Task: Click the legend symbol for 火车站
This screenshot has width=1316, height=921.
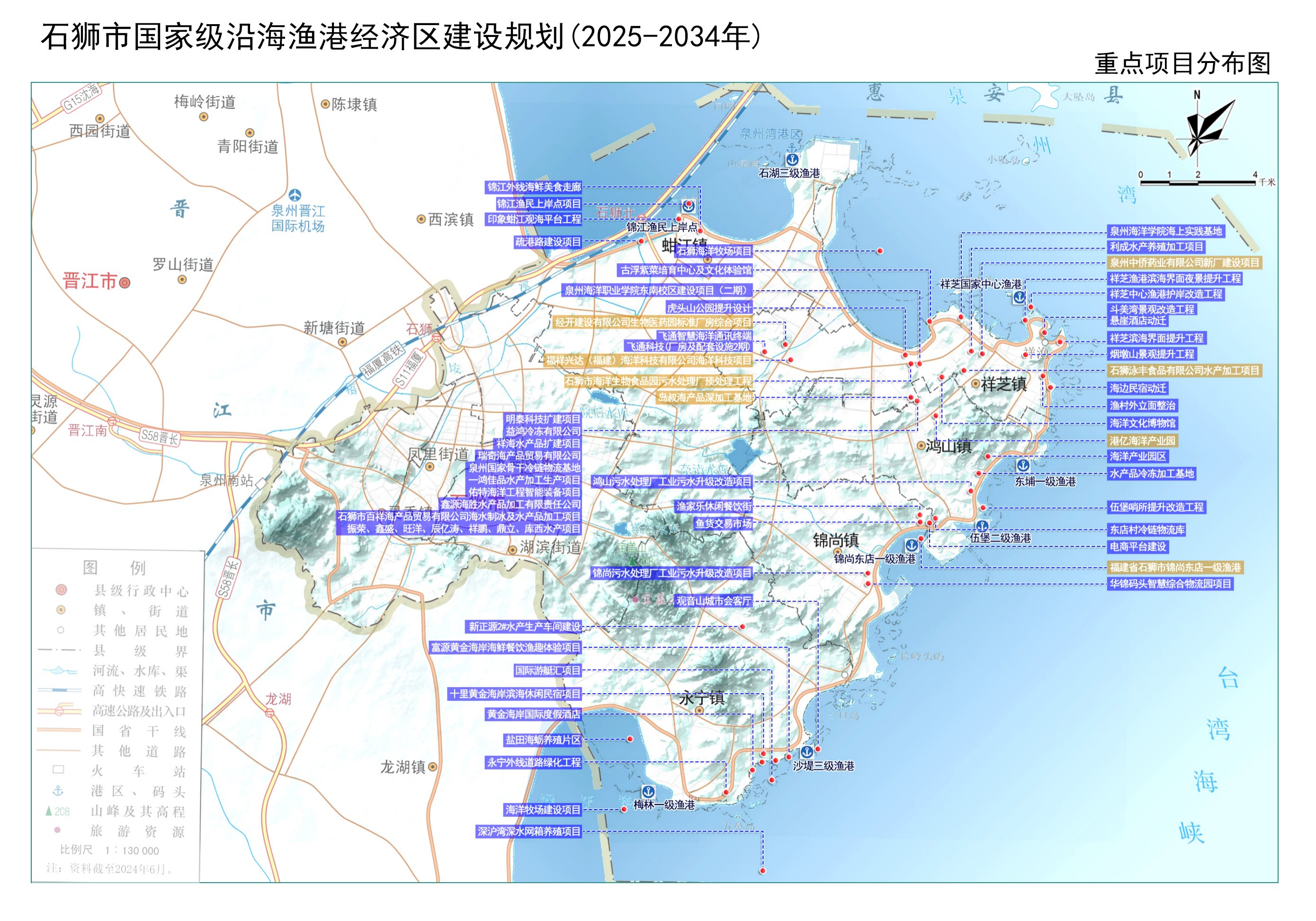Action: [x=58, y=769]
